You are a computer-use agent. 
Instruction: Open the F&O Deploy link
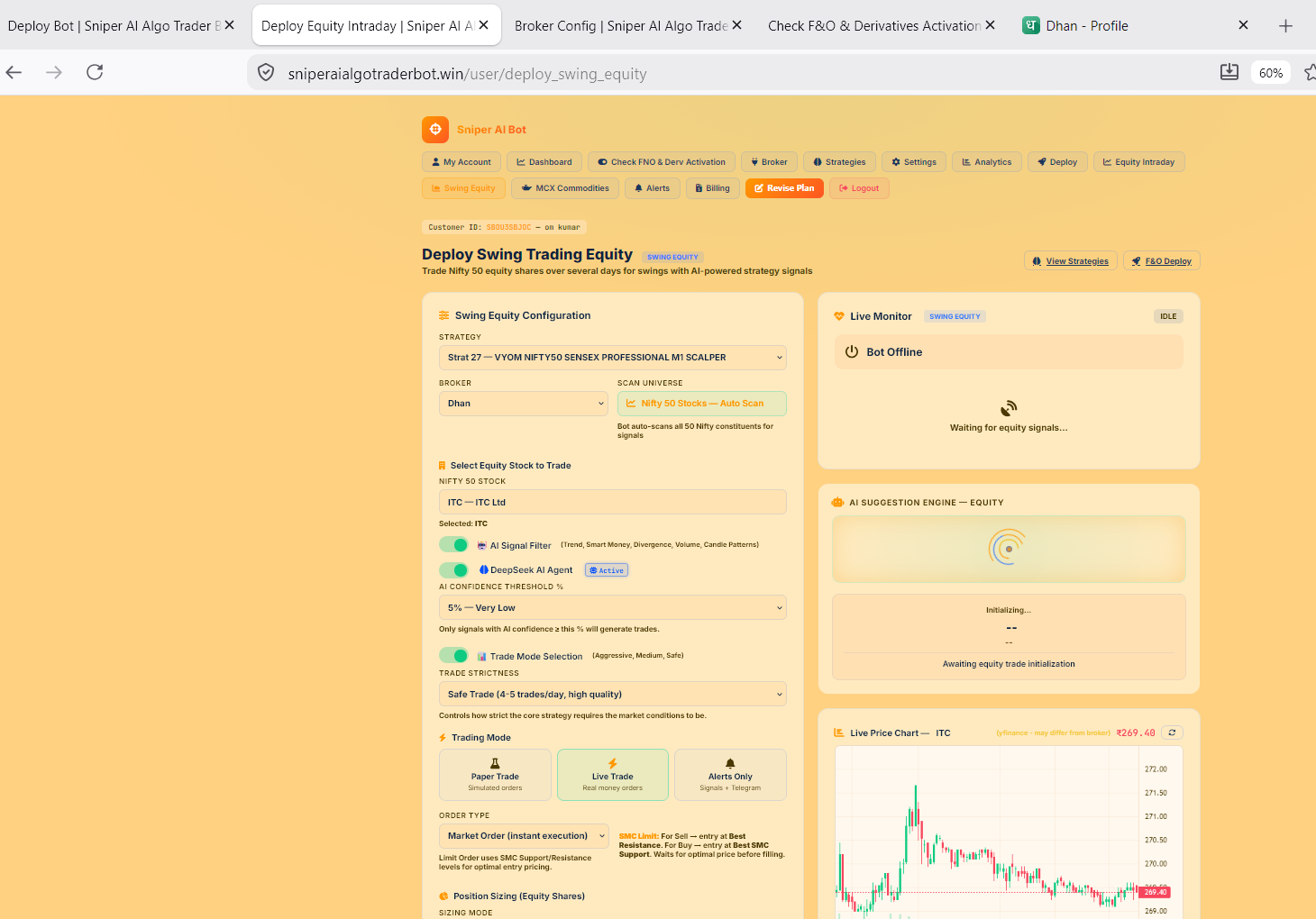(1162, 261)
